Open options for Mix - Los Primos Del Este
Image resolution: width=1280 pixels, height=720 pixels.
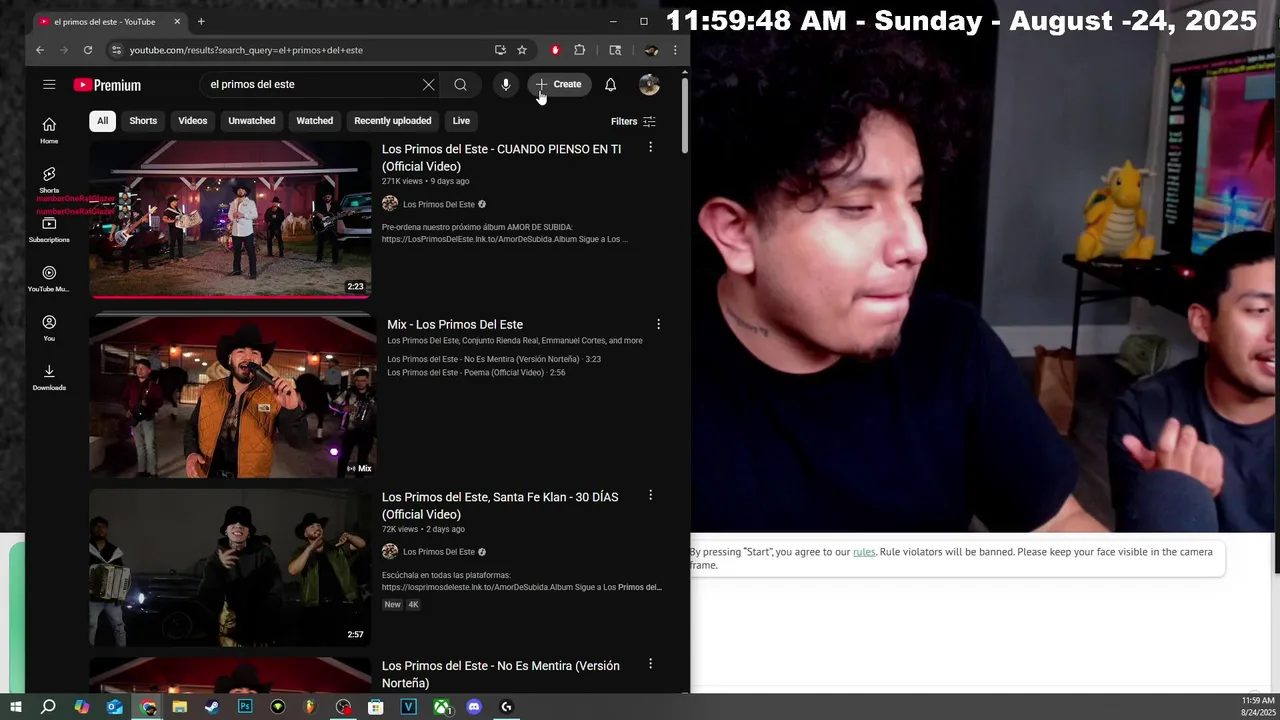click(658, 324)
